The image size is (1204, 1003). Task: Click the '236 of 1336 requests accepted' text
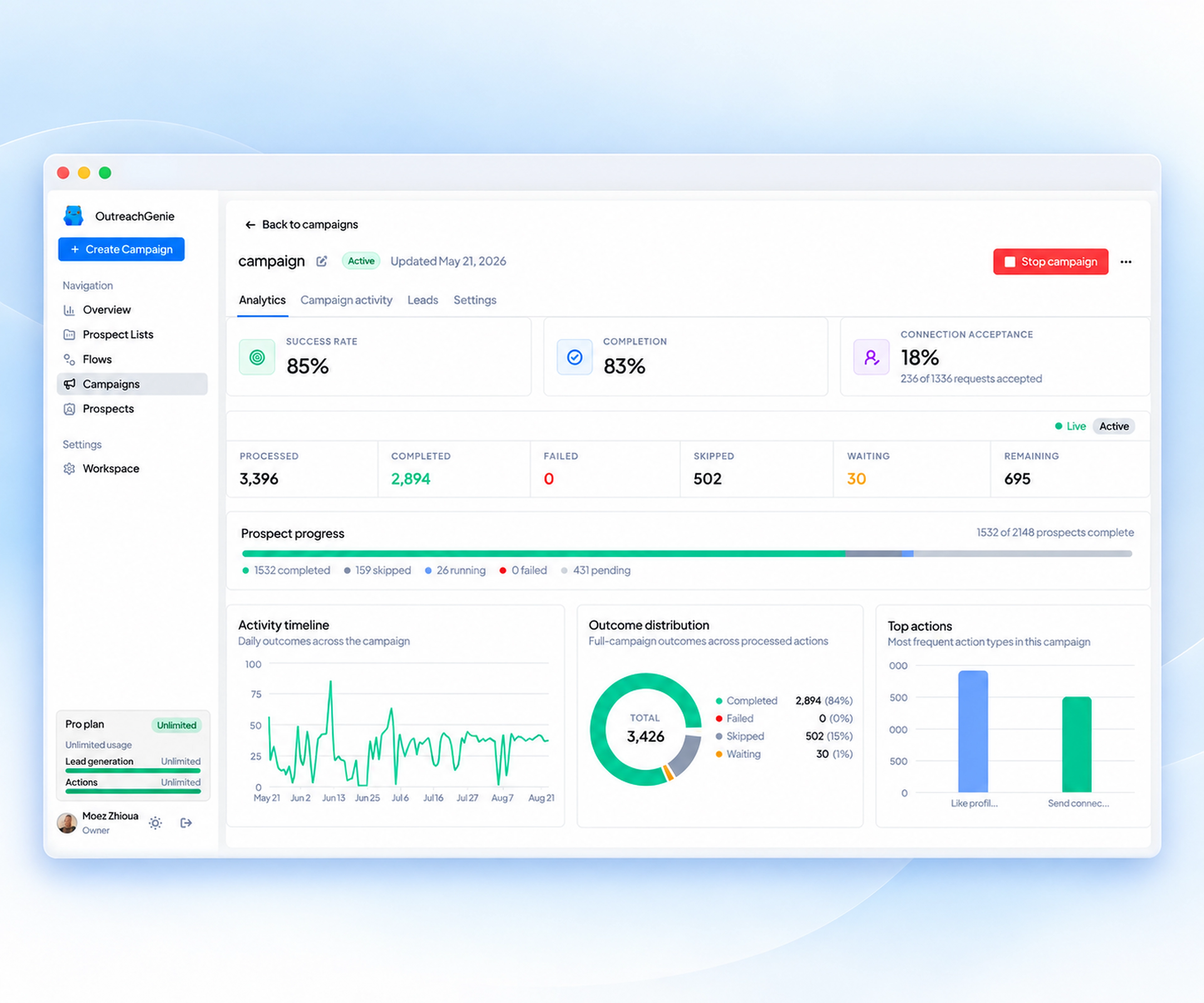pyautogui.click(x=971, y=379)
